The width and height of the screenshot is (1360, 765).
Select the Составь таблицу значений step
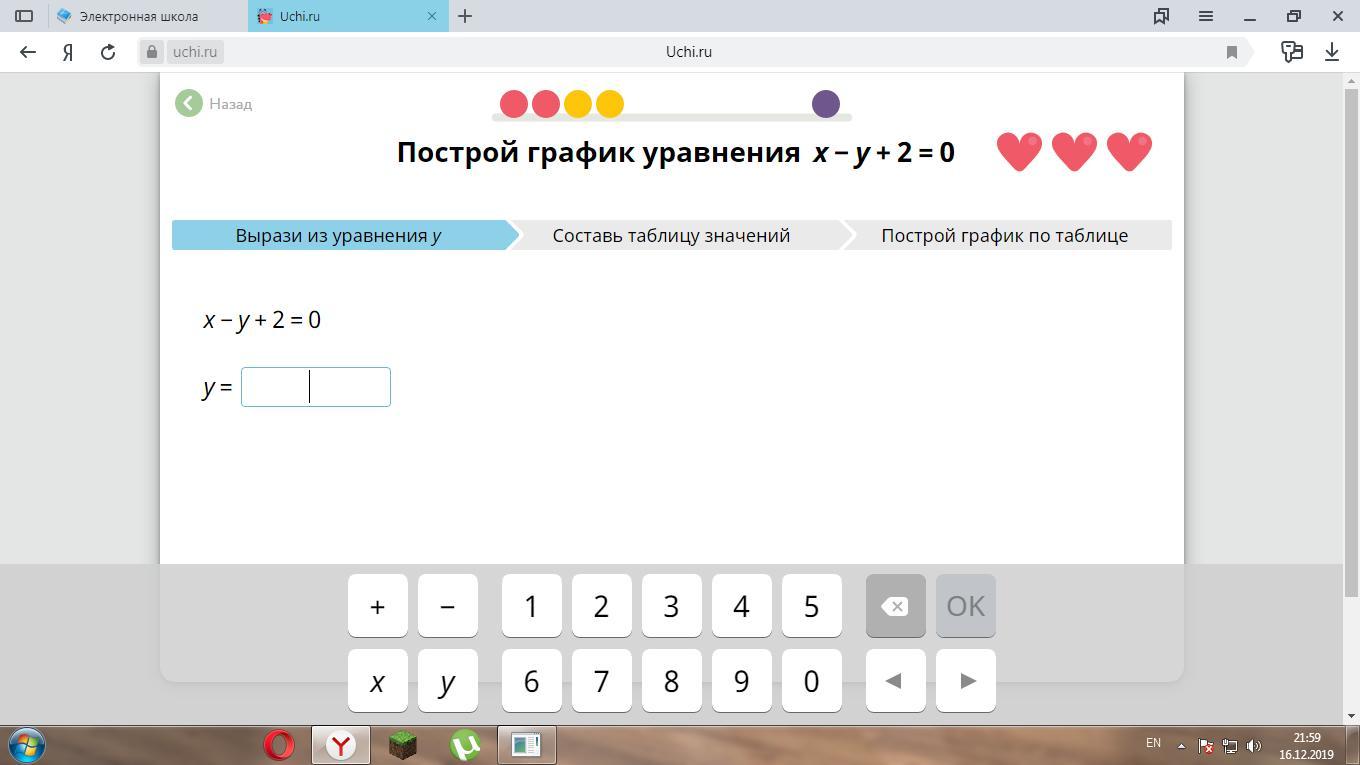[671, 235]
